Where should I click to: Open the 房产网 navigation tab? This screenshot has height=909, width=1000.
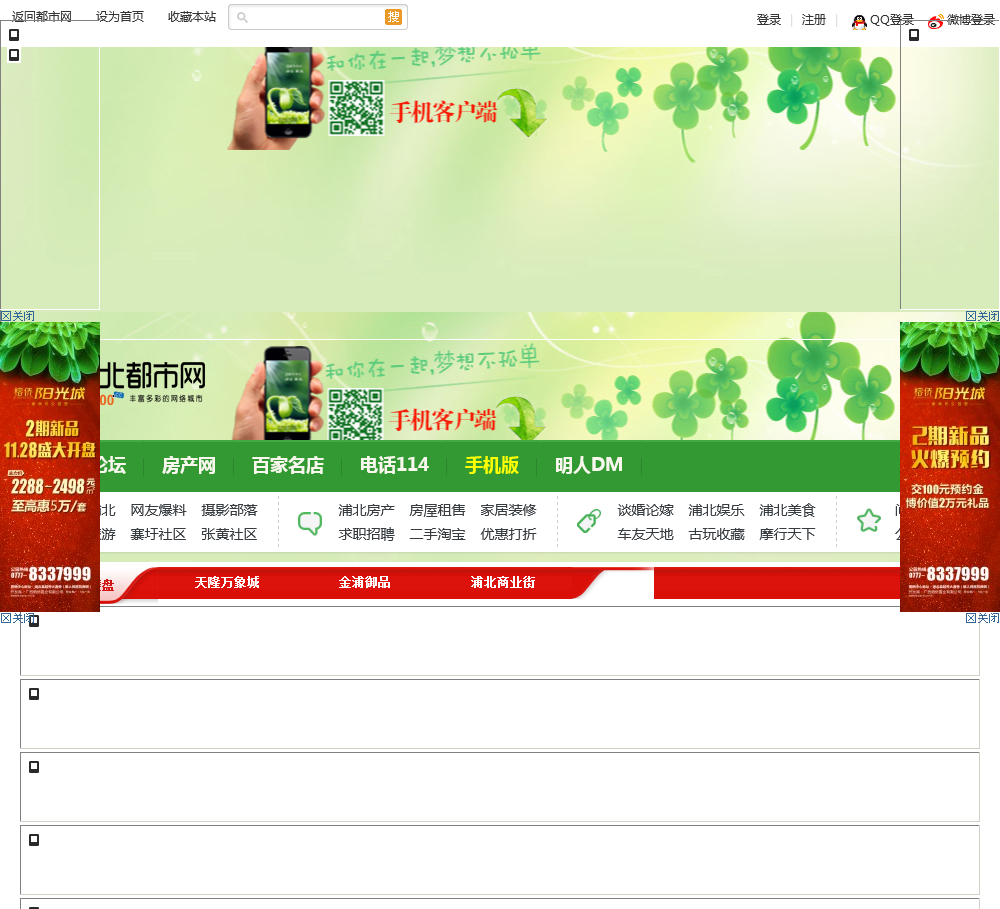(x=189, y=465)
